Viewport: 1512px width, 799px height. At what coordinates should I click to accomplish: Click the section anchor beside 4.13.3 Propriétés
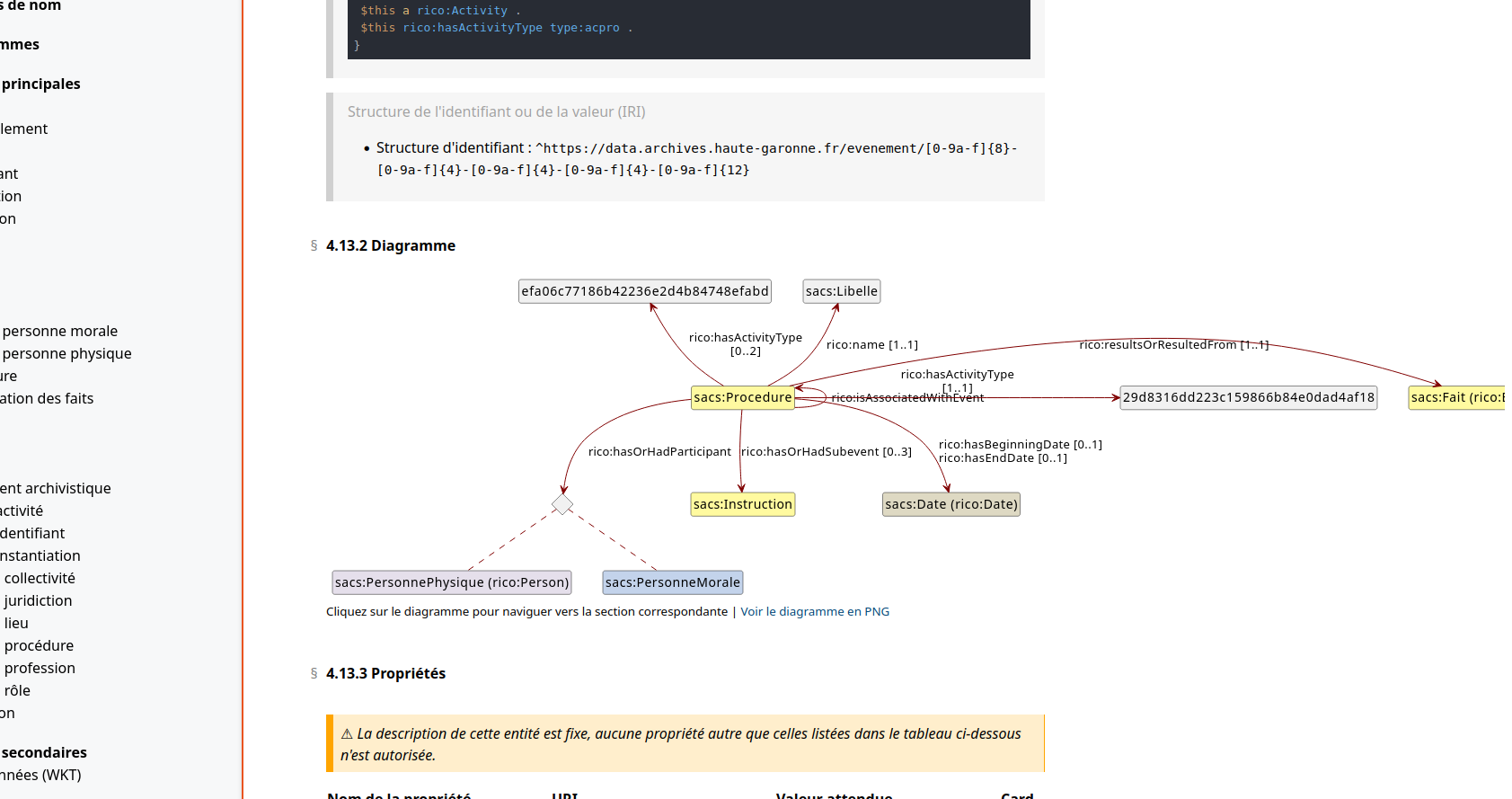[314, 673]
